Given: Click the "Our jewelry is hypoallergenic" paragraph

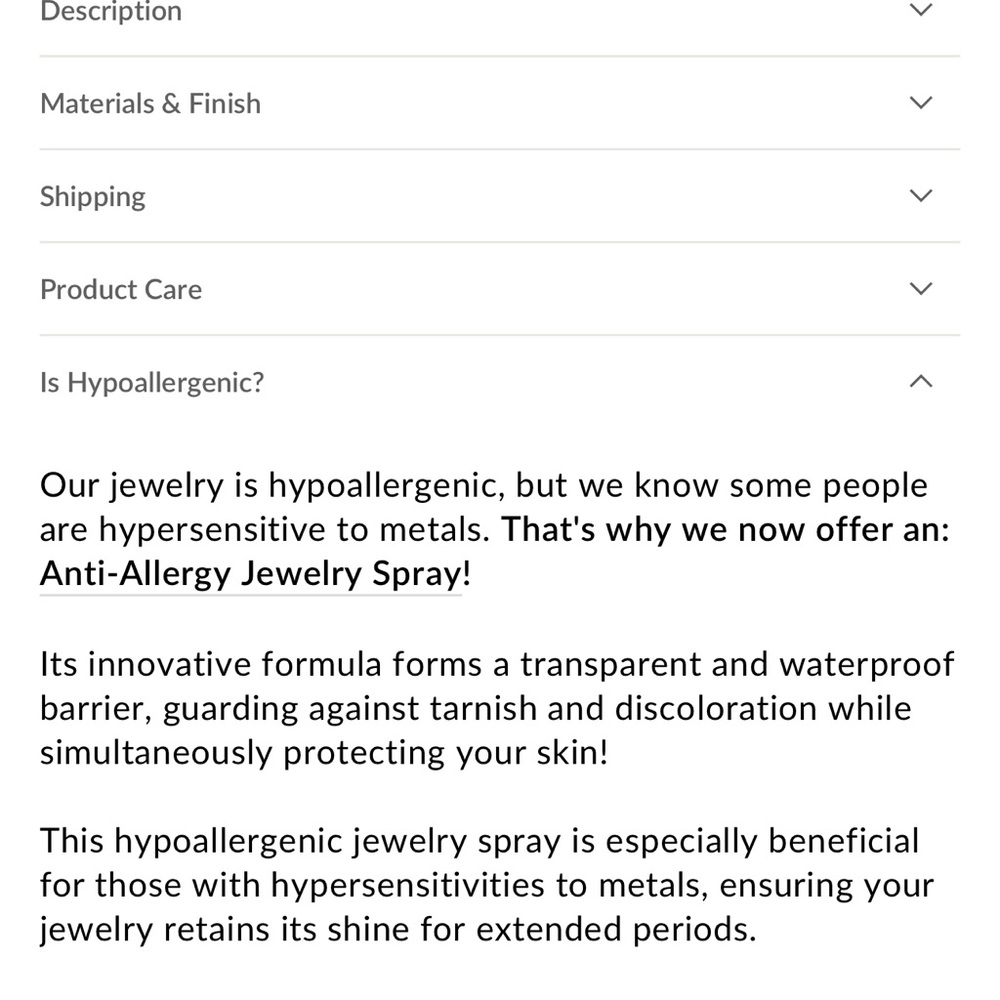Looking at the screenshot, I should coord(495,529).
